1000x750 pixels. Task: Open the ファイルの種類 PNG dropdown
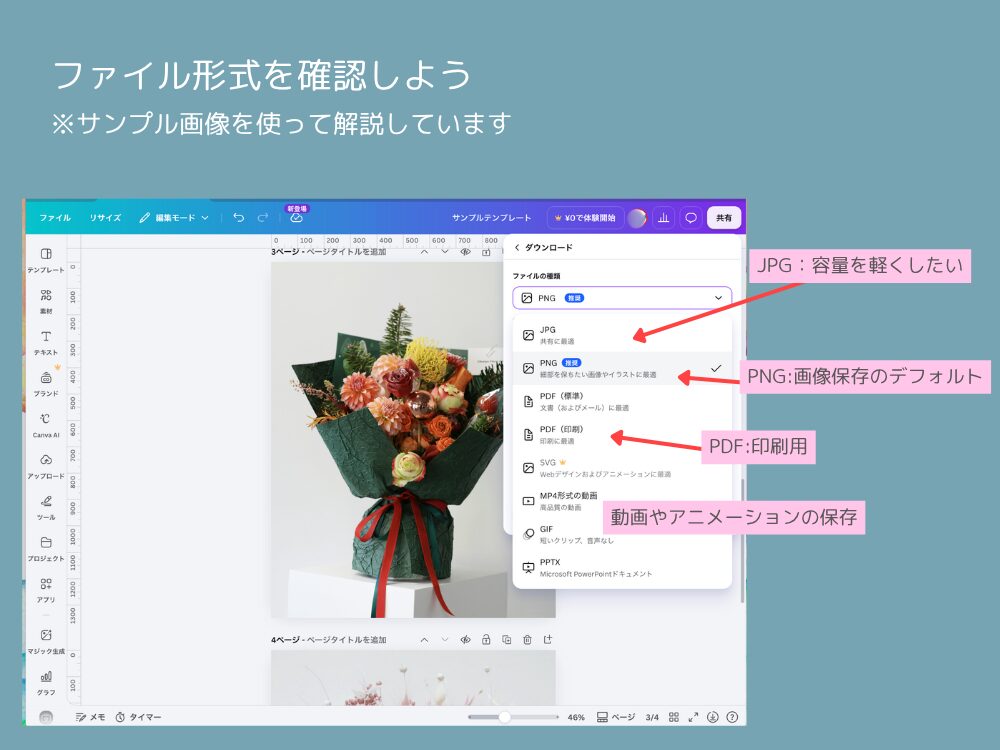622,298
